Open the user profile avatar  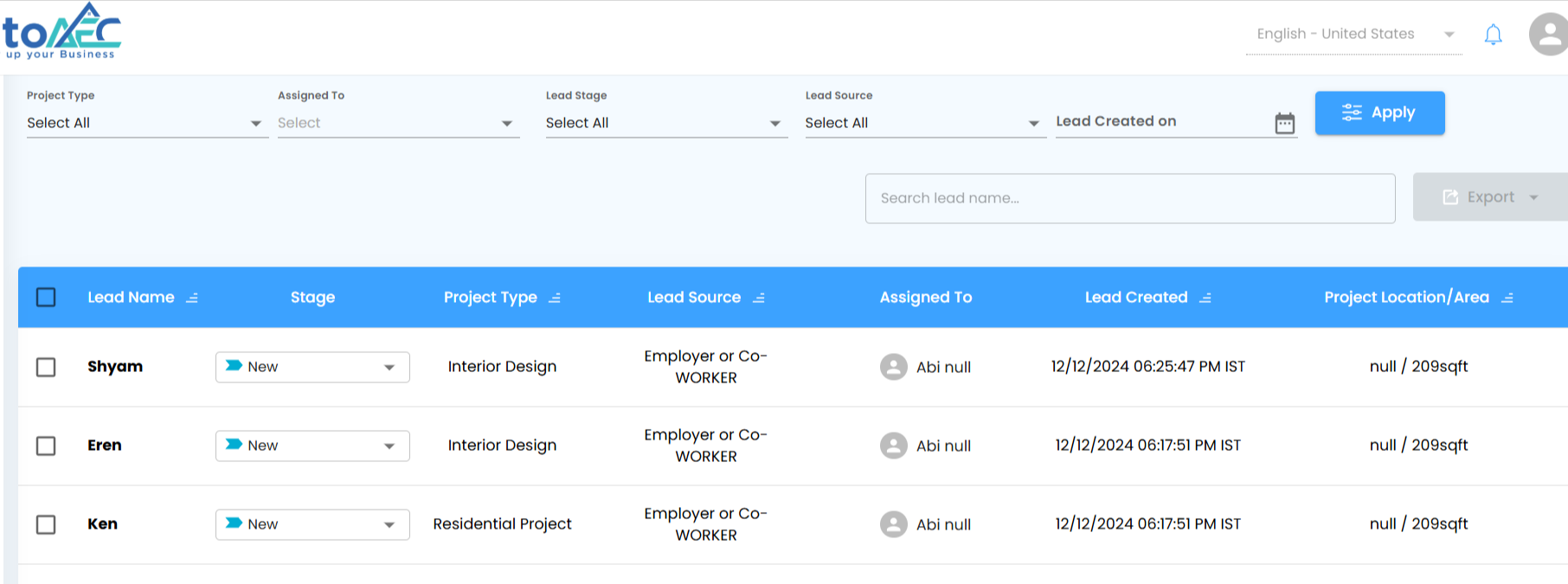coord(1549,35)
